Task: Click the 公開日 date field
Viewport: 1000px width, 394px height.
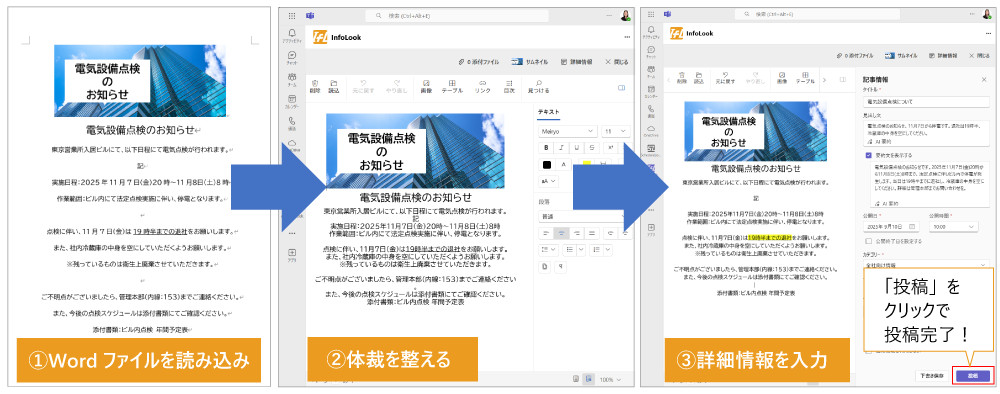Action: click(x=891, y=226)
